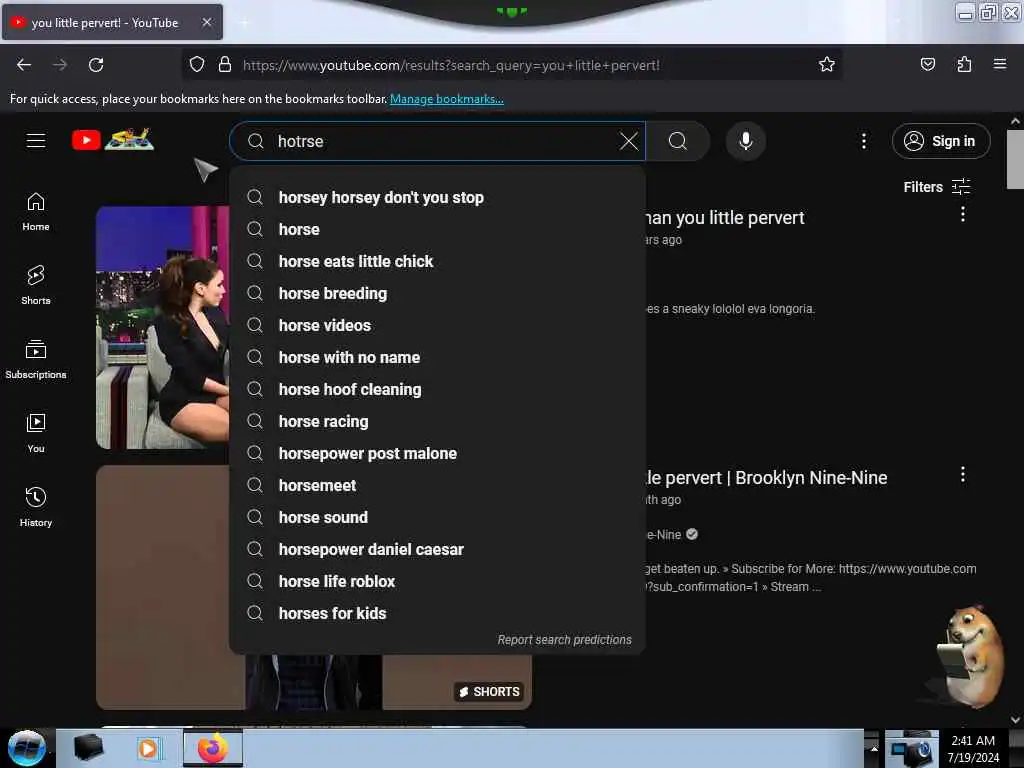Open Firefox extensions icon

coord(964,64)
